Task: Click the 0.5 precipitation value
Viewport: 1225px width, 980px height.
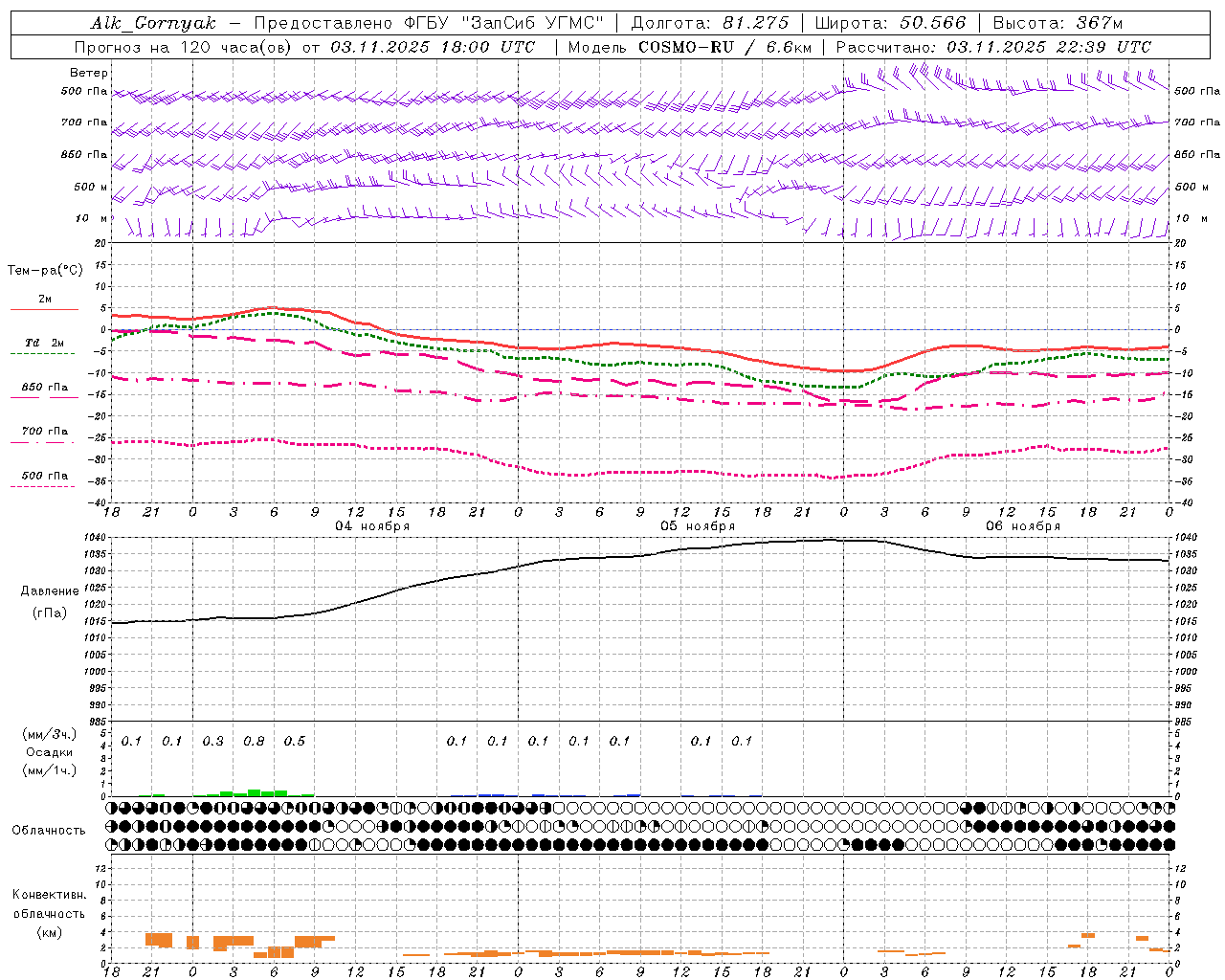Action: (x=294, y=742)
